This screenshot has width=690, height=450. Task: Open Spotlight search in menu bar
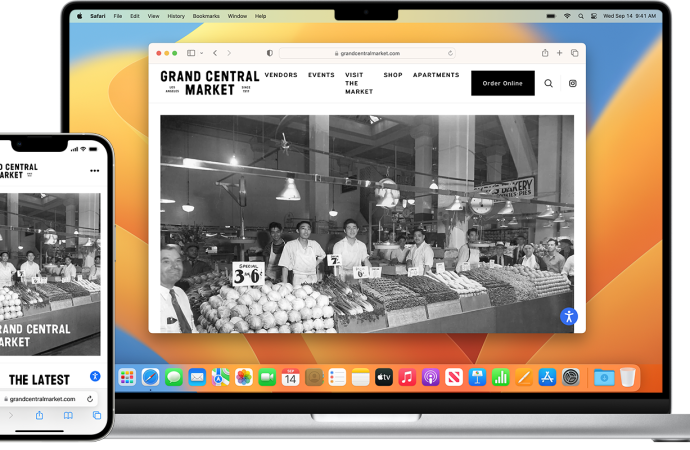point(581,16)
